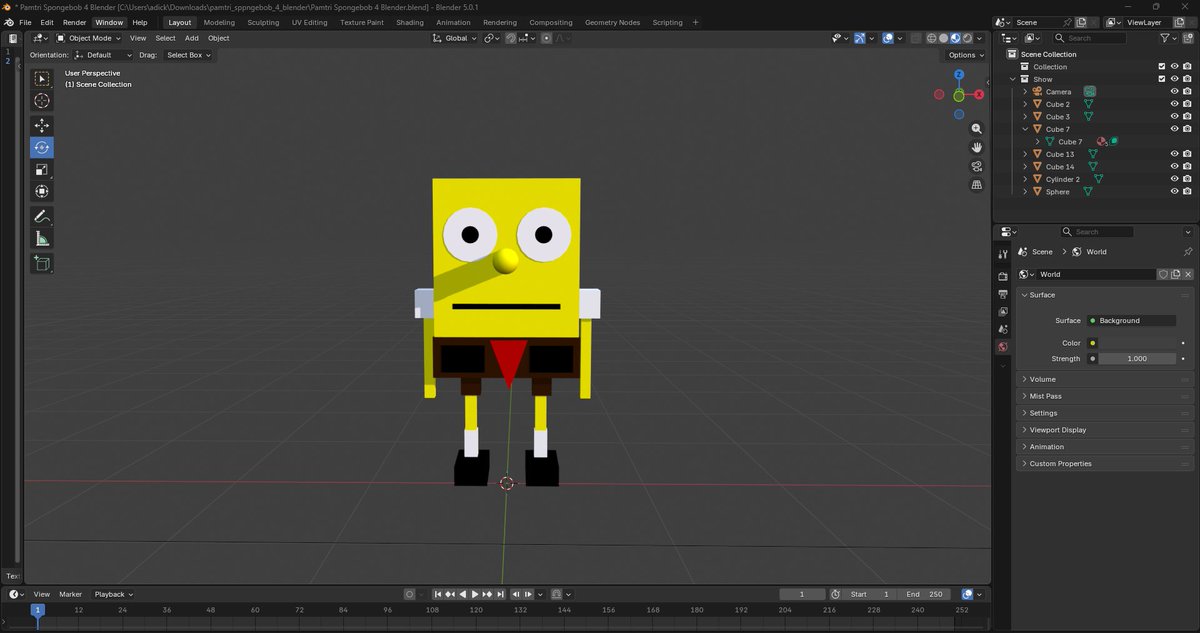Click new world duplicate icon
Viewport: 1200px width, 633px height.
click(x=1176, y=274)
